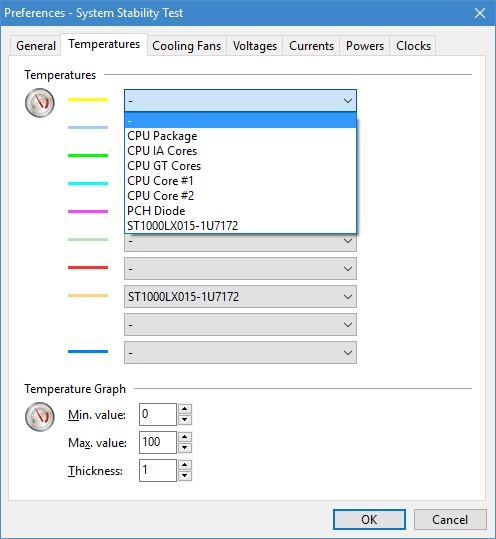Switch to the General tab
This screenshot has width=496, height=539.
click(36, 46)
